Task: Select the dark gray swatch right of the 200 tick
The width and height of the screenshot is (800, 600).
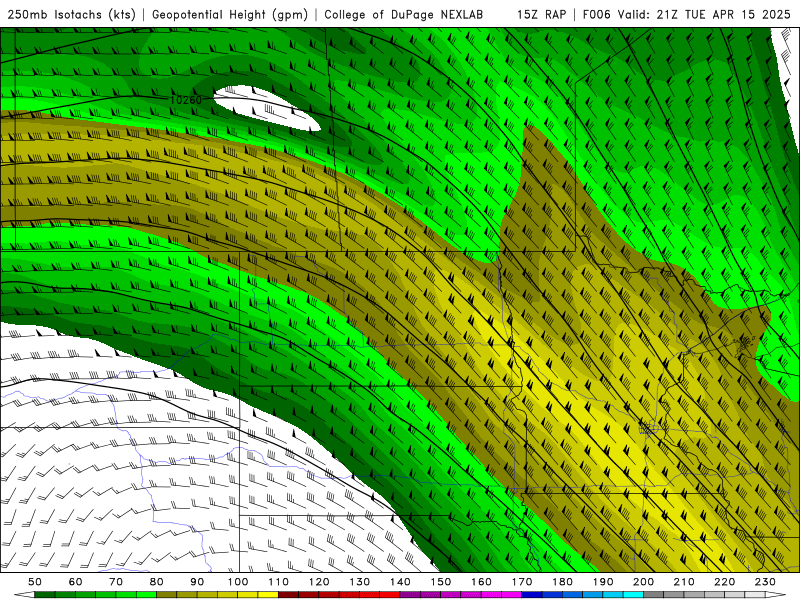Action: tap(654, 595)
